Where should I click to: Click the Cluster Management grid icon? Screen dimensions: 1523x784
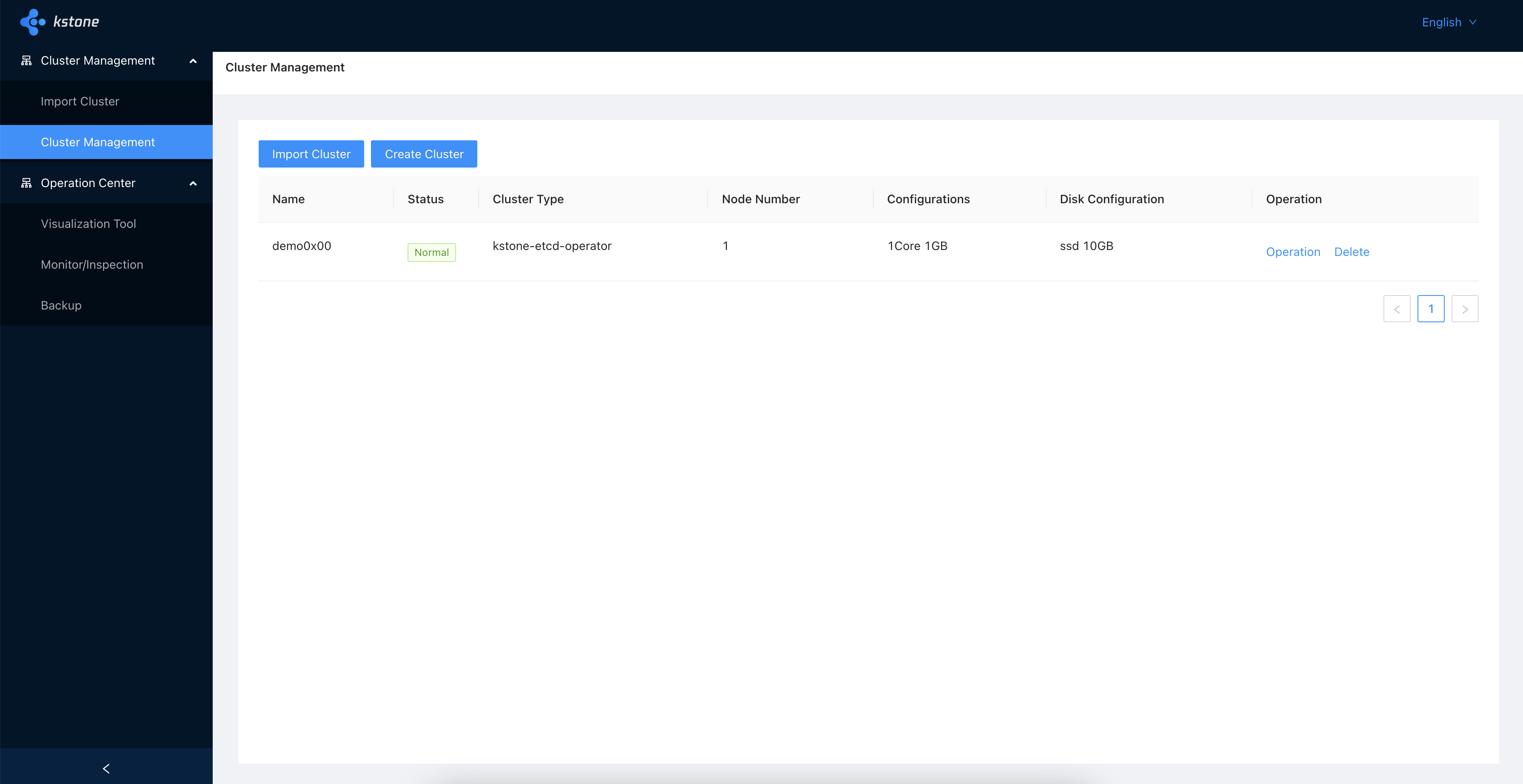[26, 60]
